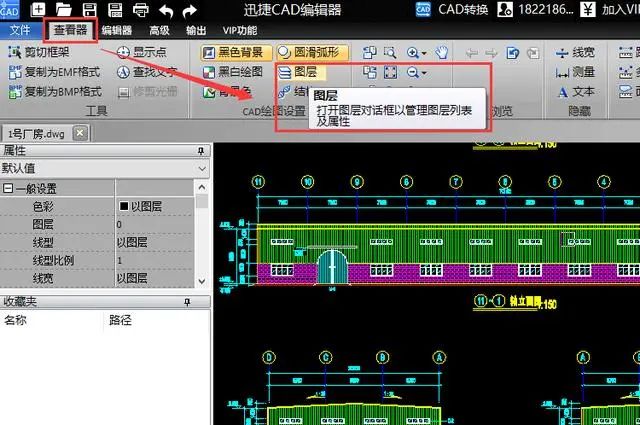Screen dimensions: 640x425
Task: Click the 路径 column header
Action: coord(120,320)
